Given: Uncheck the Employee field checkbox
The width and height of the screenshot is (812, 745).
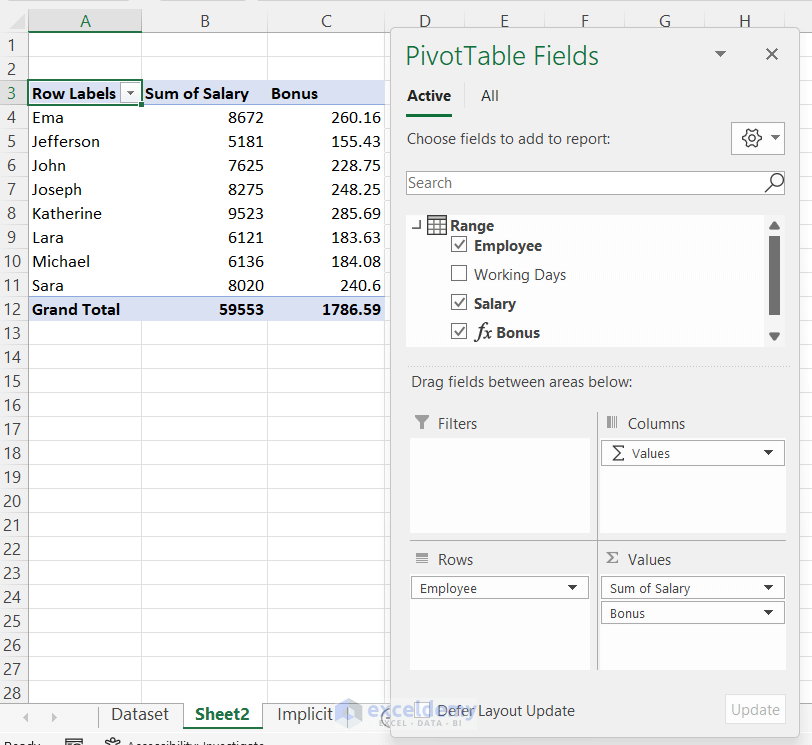Looking at the screenshot, I should click(459, 244).
